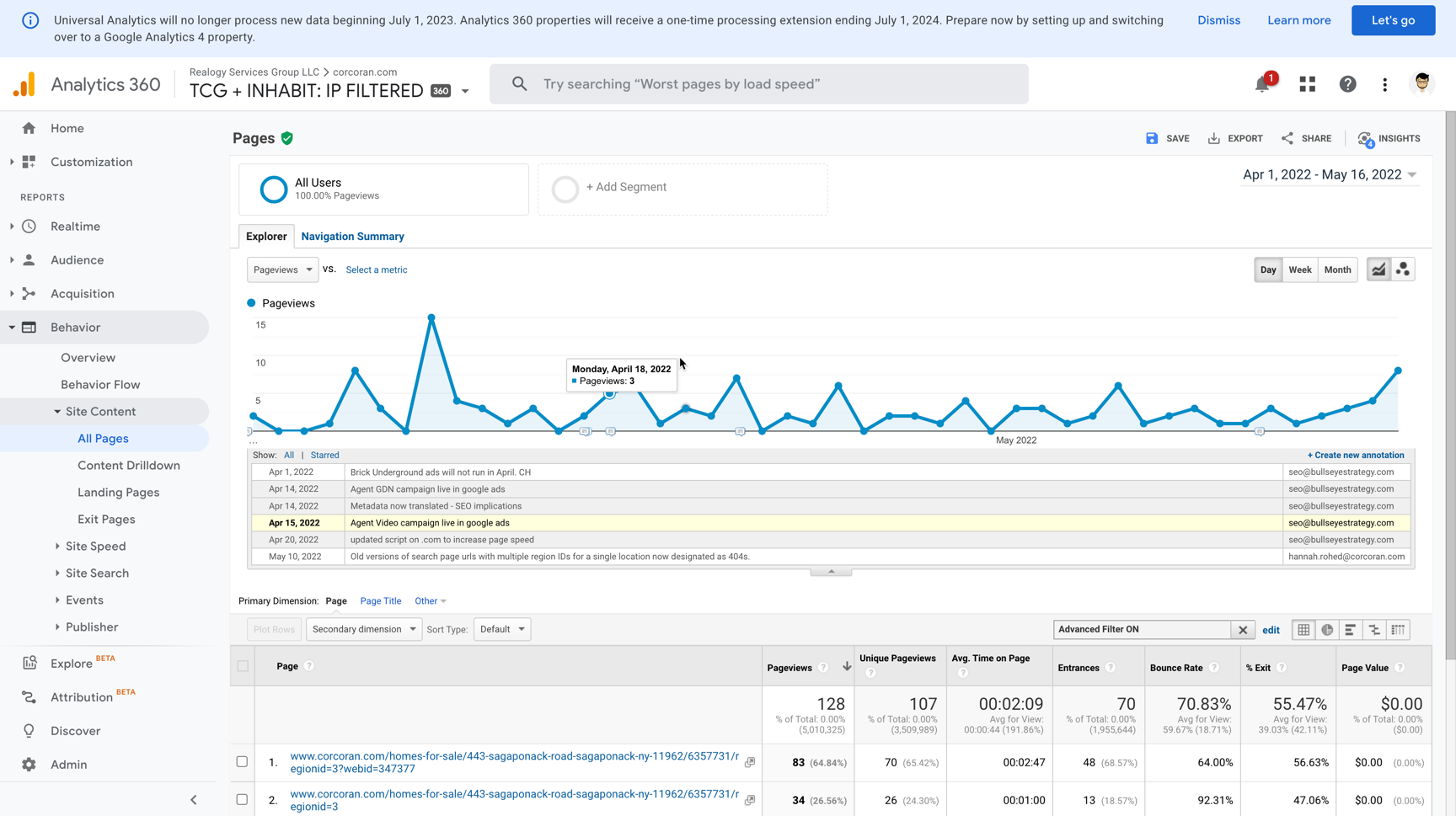
Task: Open Behavior Flow report
Action: click(x=100, y=384)
